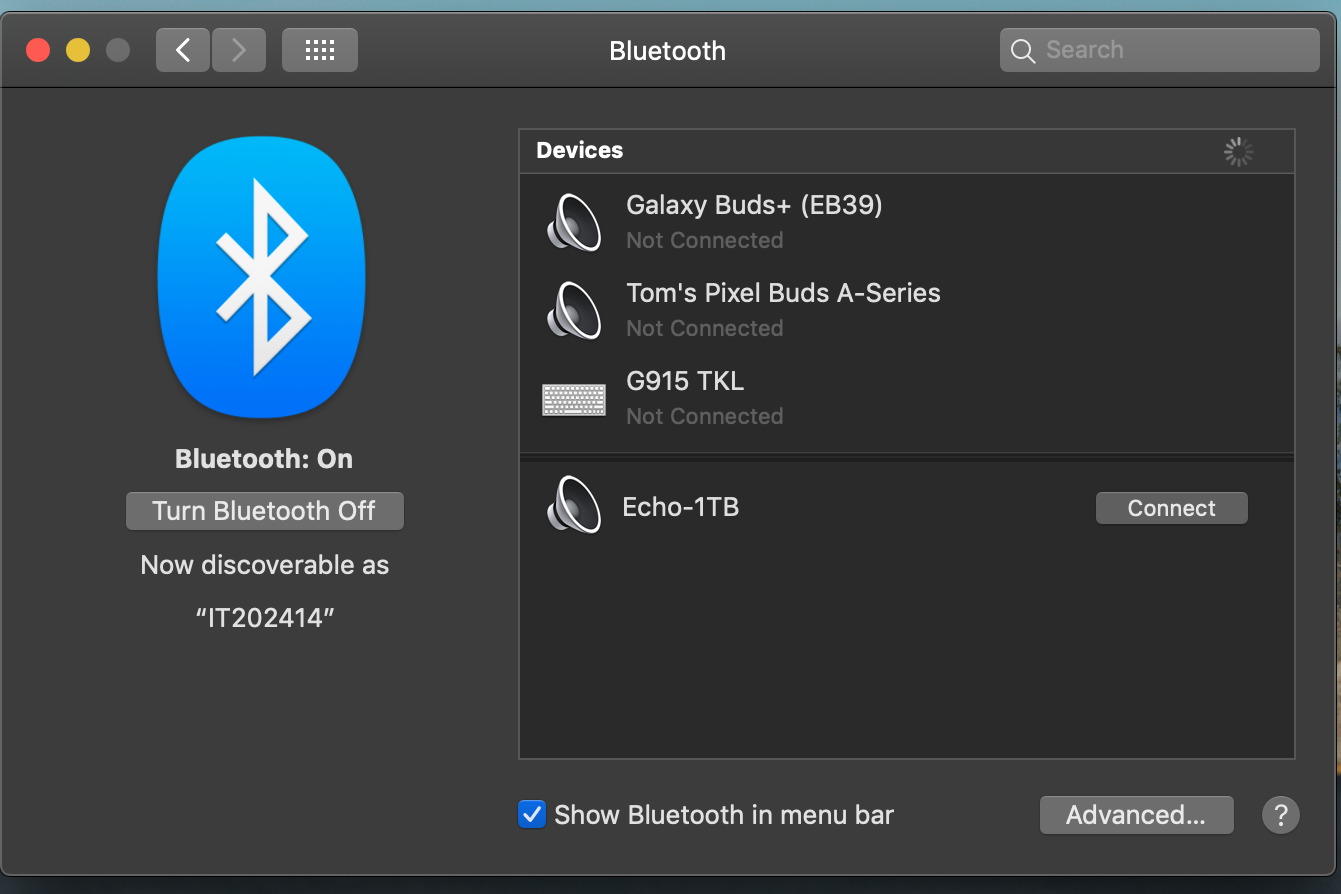Image resolution: width=1341 pixels, height=894 pixels.
Task: Click the Bluetooth window title
Action: 668,51
